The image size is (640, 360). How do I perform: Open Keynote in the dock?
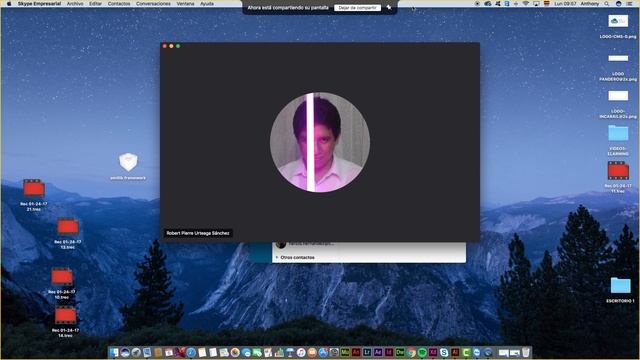[289, 352]
